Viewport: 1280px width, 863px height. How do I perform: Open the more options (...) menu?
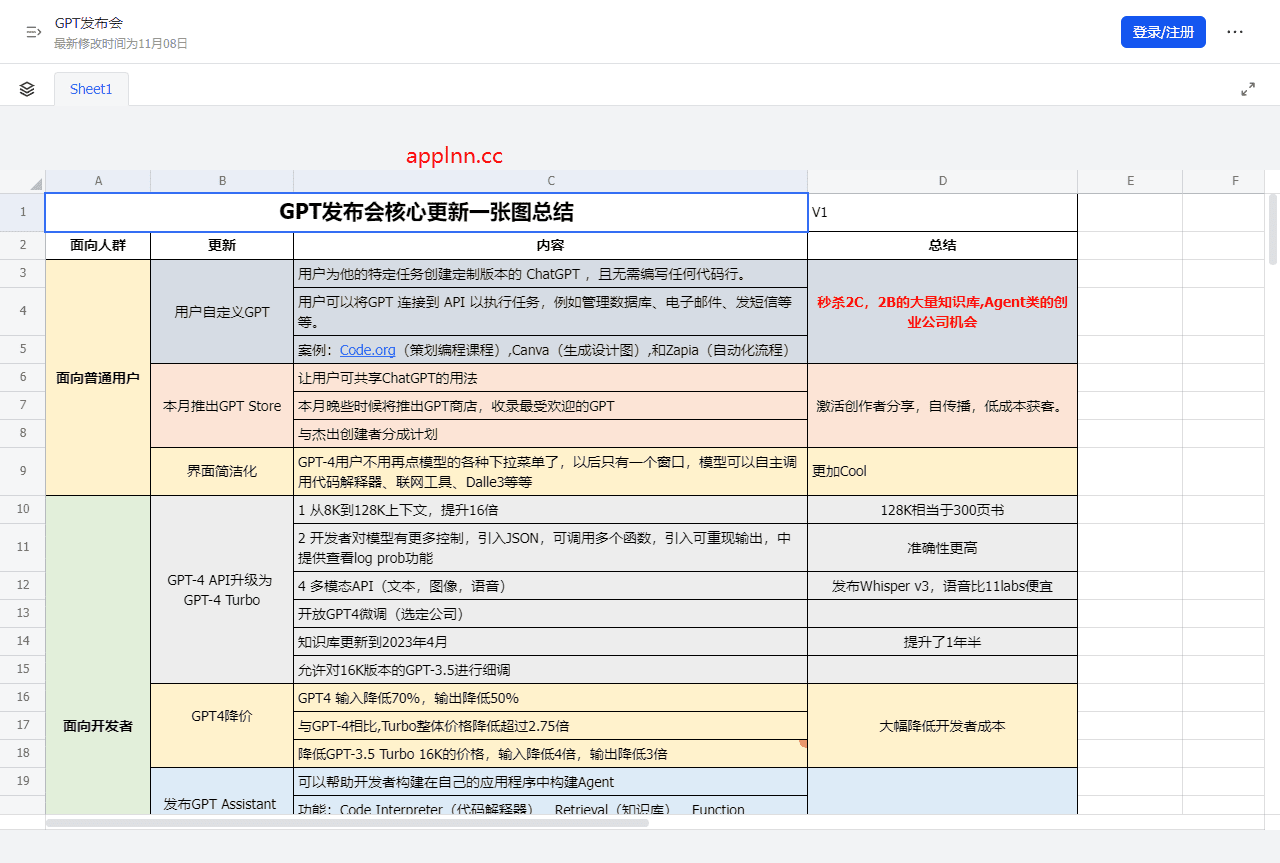[1235, 31]
